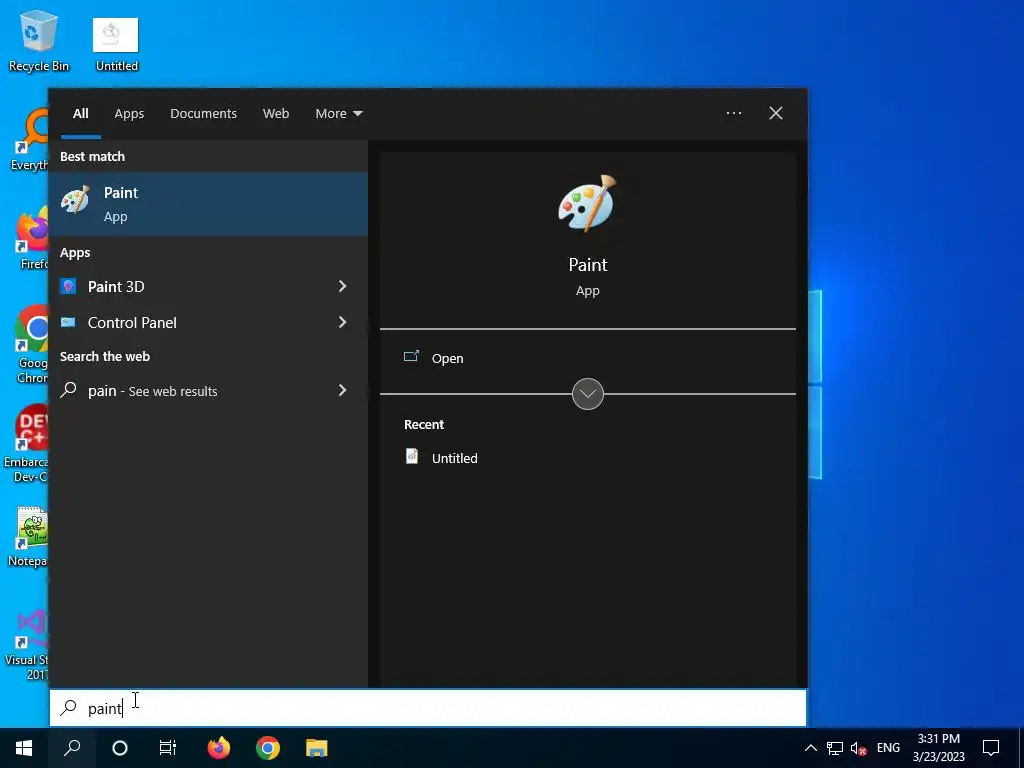Launch Firefox from the taskbar
Viewport: 1024px width, 768px height.
click(x=219, y=748)
